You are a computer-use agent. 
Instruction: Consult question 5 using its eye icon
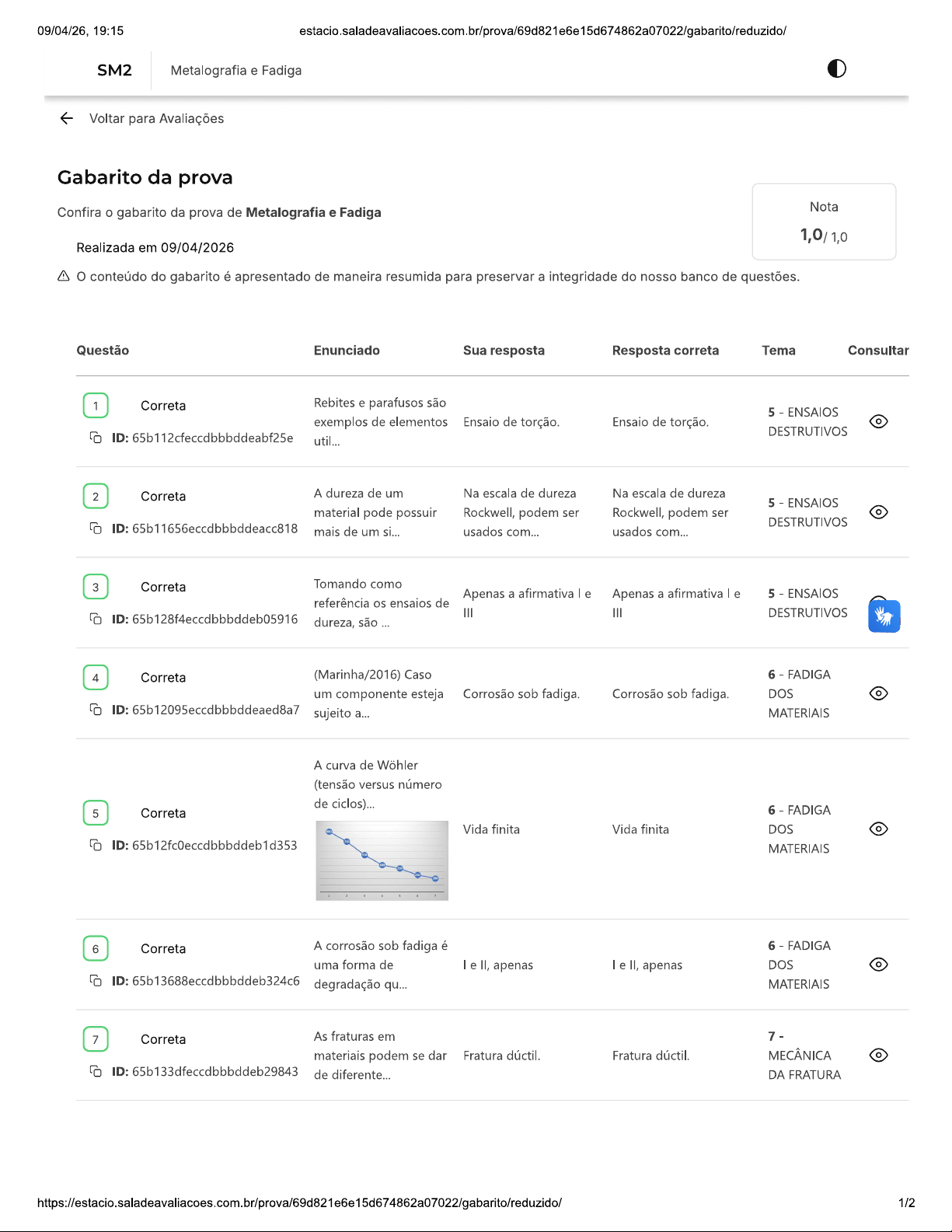878,829
